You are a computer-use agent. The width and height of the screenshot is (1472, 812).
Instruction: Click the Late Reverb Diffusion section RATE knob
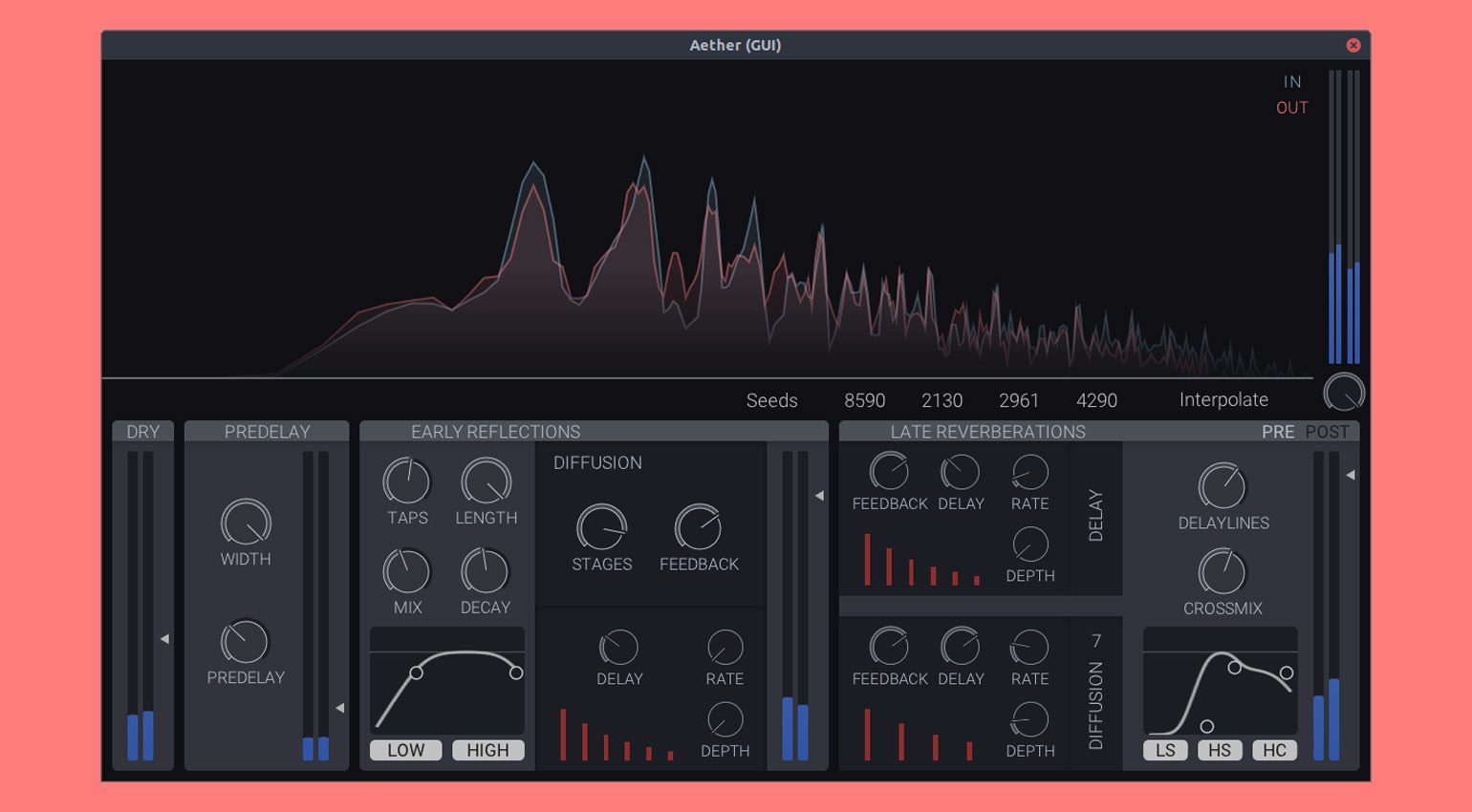click(x=1029, y=647)
